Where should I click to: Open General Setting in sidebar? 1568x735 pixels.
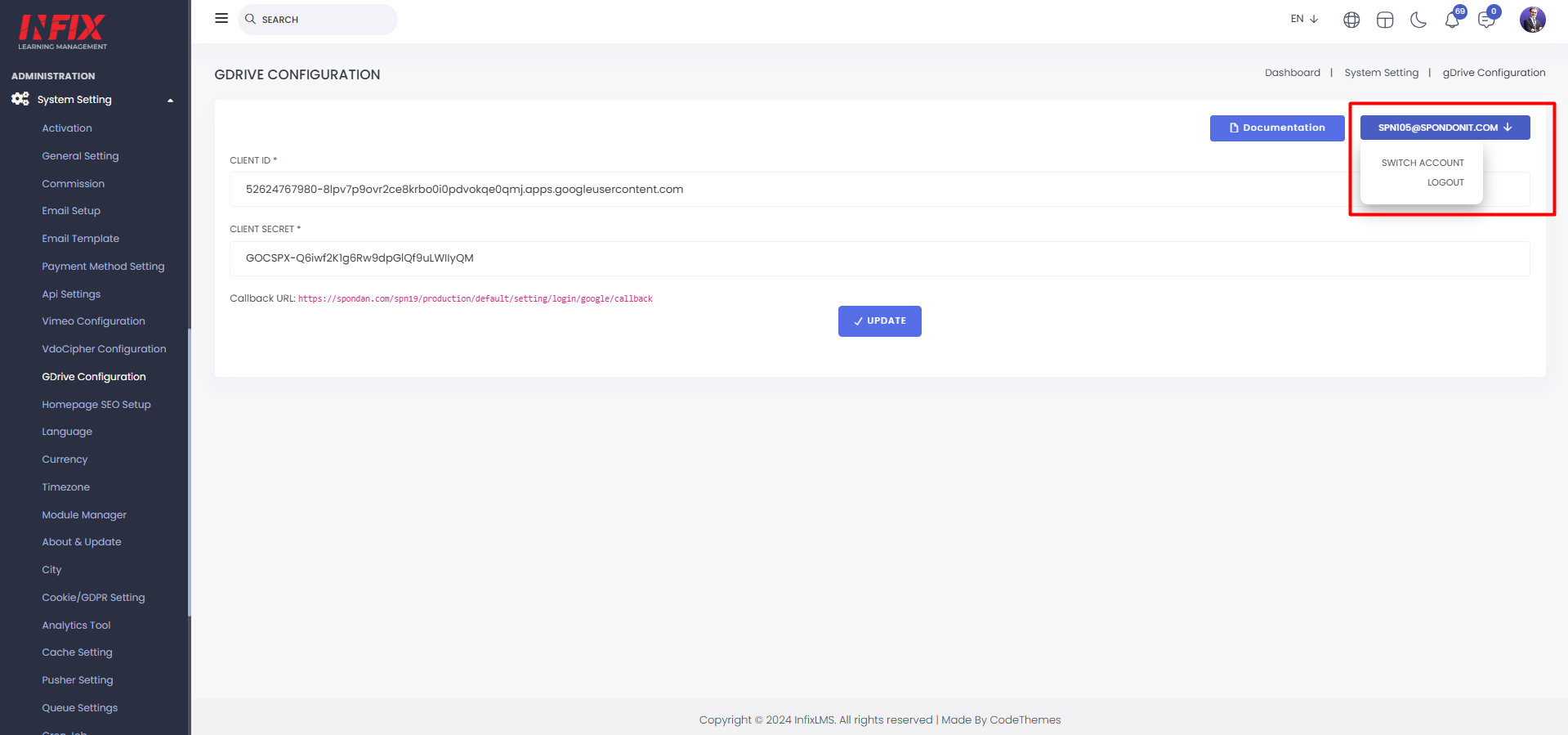tap(80, 156)
